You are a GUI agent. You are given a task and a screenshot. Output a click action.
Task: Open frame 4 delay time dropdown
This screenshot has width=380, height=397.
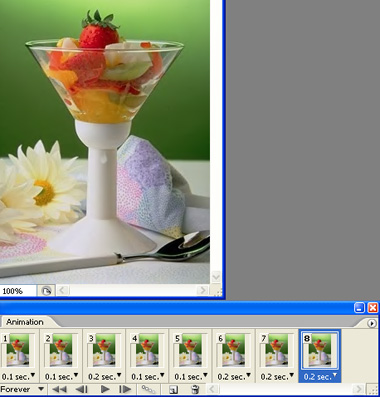coord(147,377)
